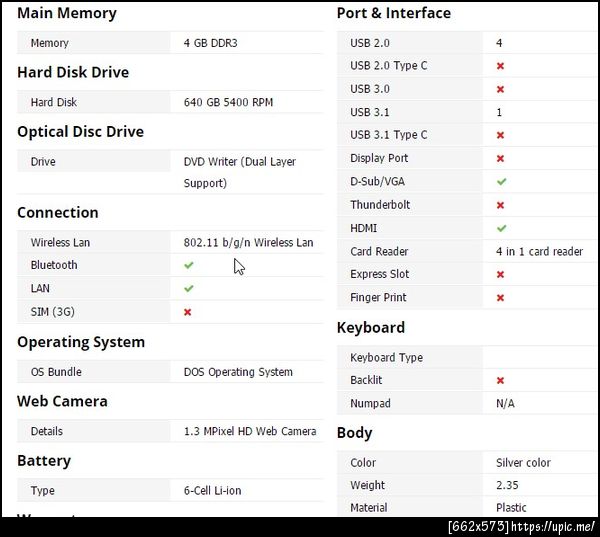Image resolution: width=600 pixels, height=537 pixels.
Task: Click the green check for D-Sub/VGA
Action: click(x=501, y=181)
